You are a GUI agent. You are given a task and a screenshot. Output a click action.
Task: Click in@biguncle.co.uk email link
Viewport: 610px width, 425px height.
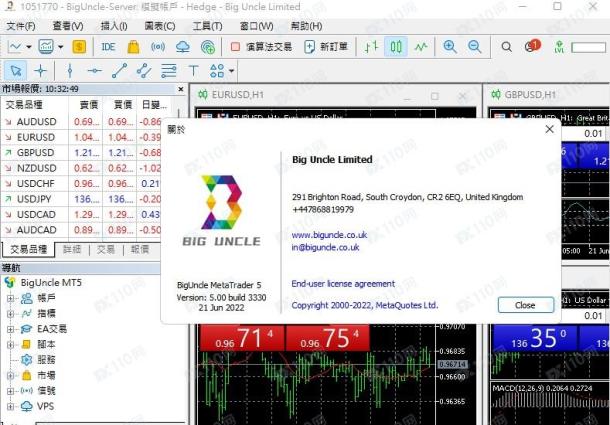(325, 248)
